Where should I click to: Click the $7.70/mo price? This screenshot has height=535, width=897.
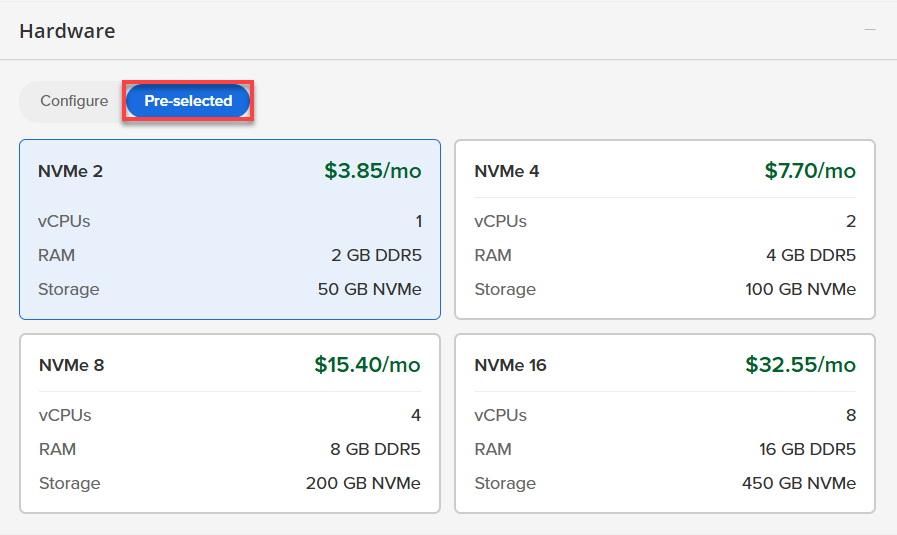coord(810,171)
